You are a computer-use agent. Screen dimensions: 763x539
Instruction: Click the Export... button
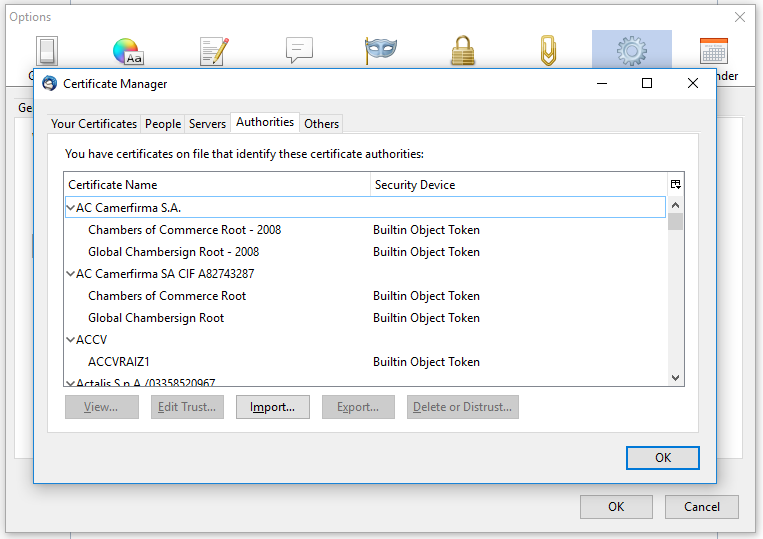pos(358,407)
